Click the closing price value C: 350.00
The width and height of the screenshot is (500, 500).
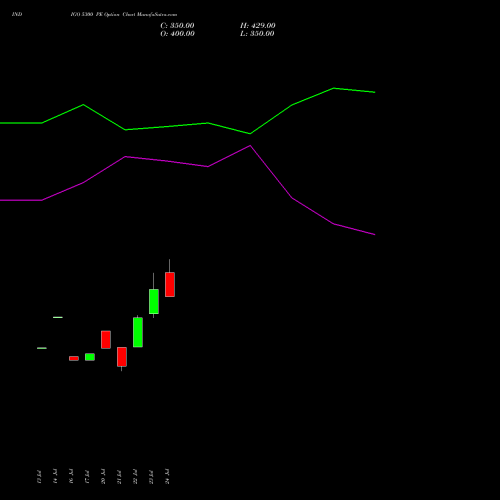[x=177, y=26]
